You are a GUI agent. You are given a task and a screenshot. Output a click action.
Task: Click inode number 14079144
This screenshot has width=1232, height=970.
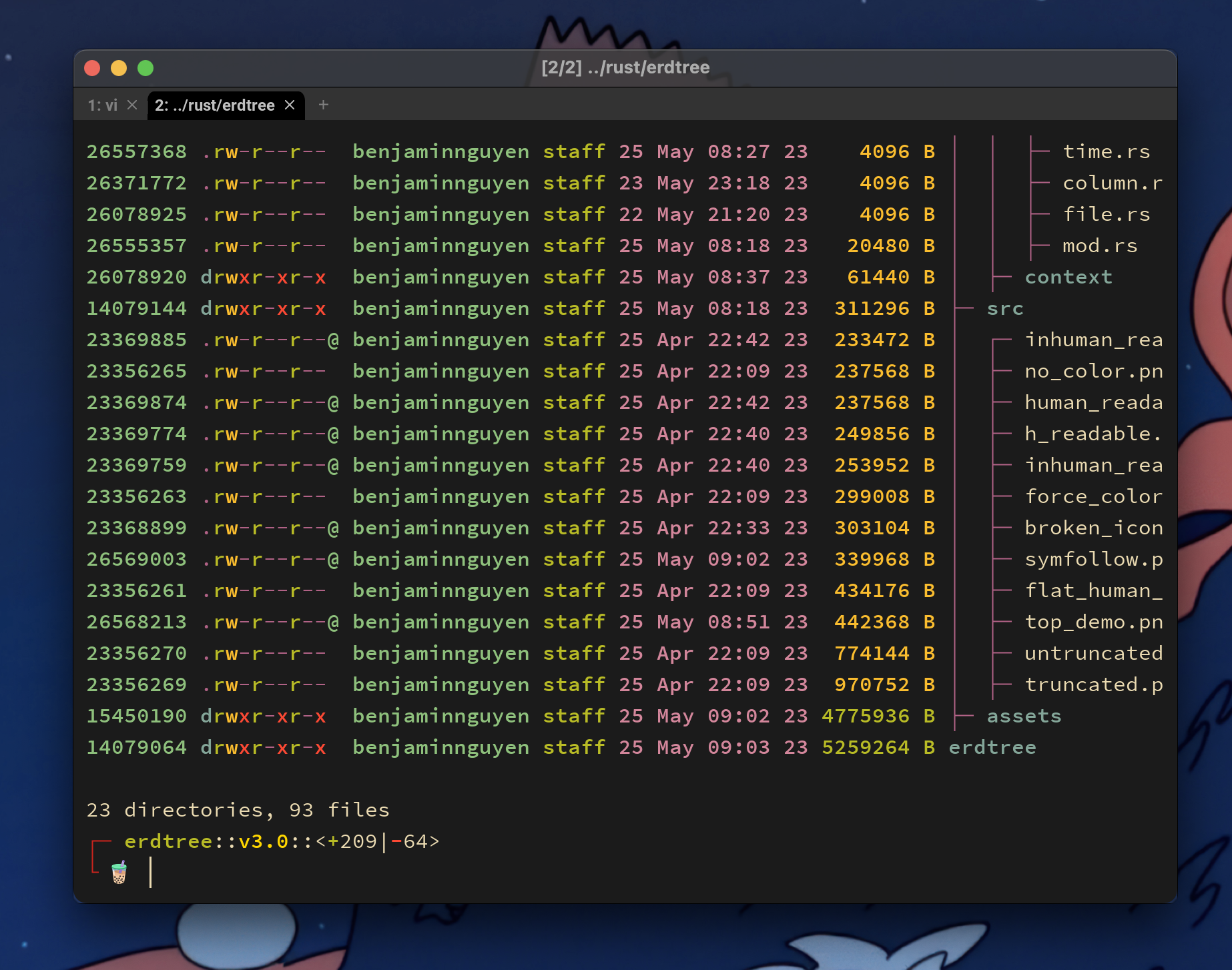coord(137,308)
